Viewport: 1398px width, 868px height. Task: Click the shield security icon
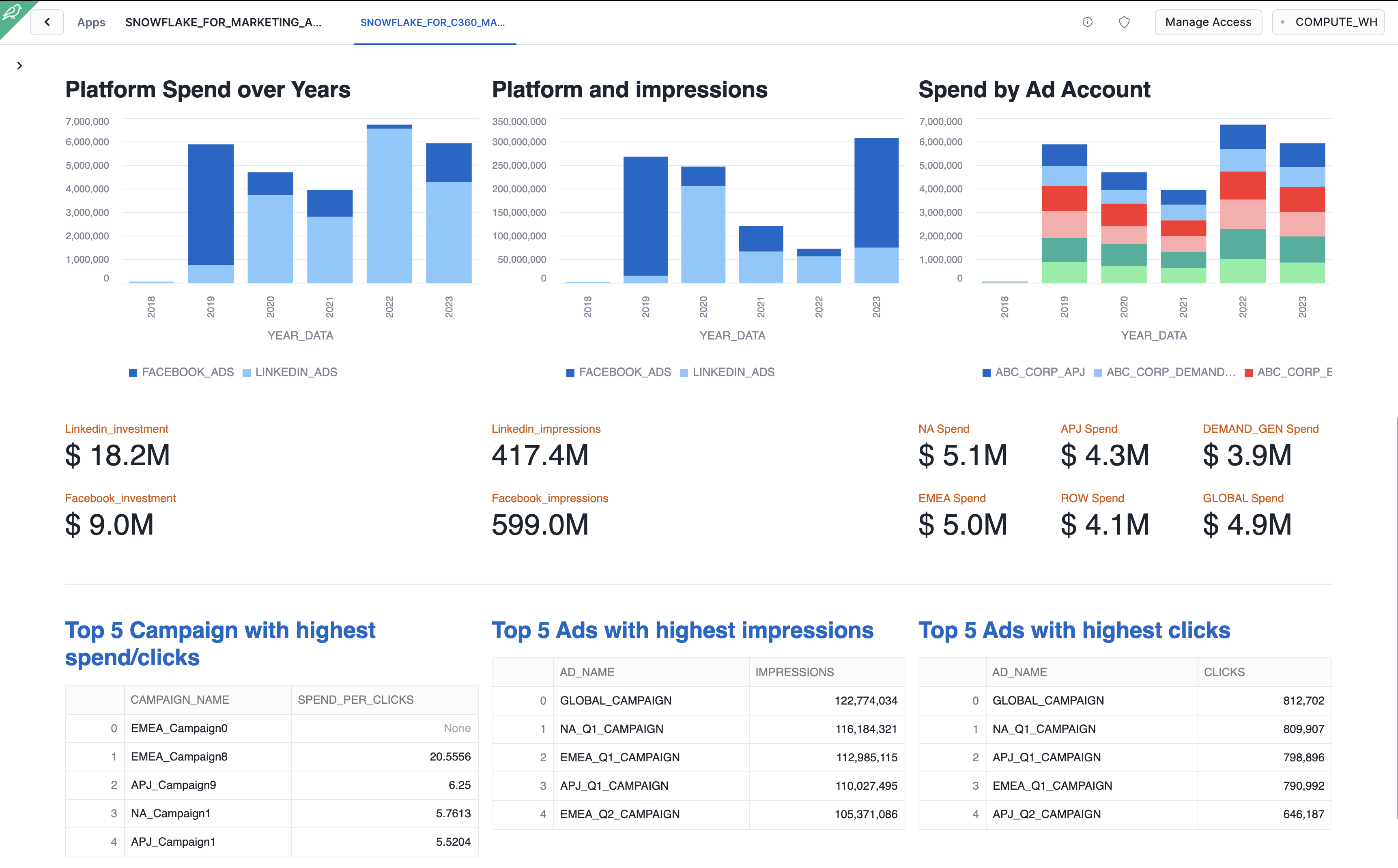1124,22
